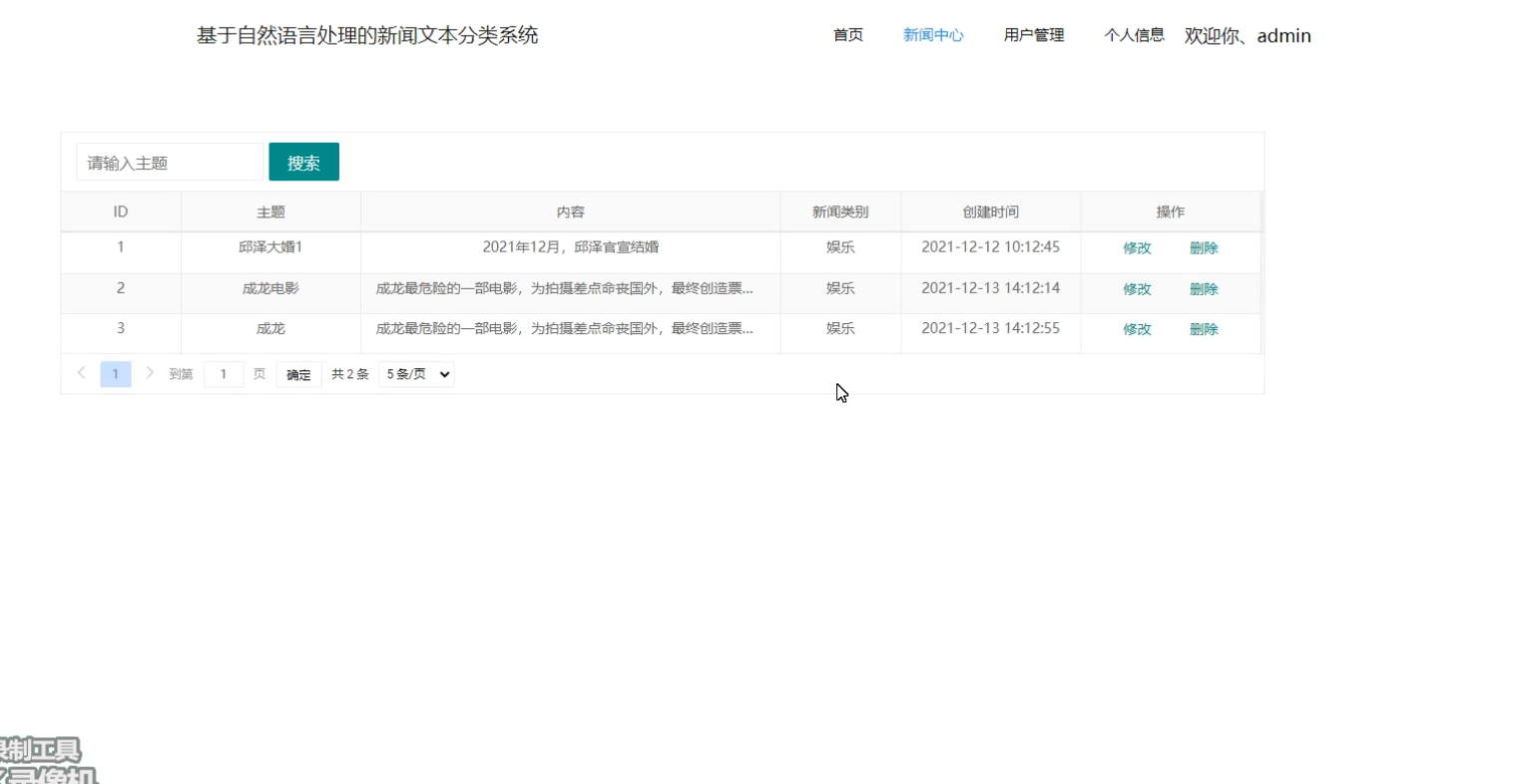Select page number 1 in pagination
The image size is (1525, 784).
[x=115, y=373]
